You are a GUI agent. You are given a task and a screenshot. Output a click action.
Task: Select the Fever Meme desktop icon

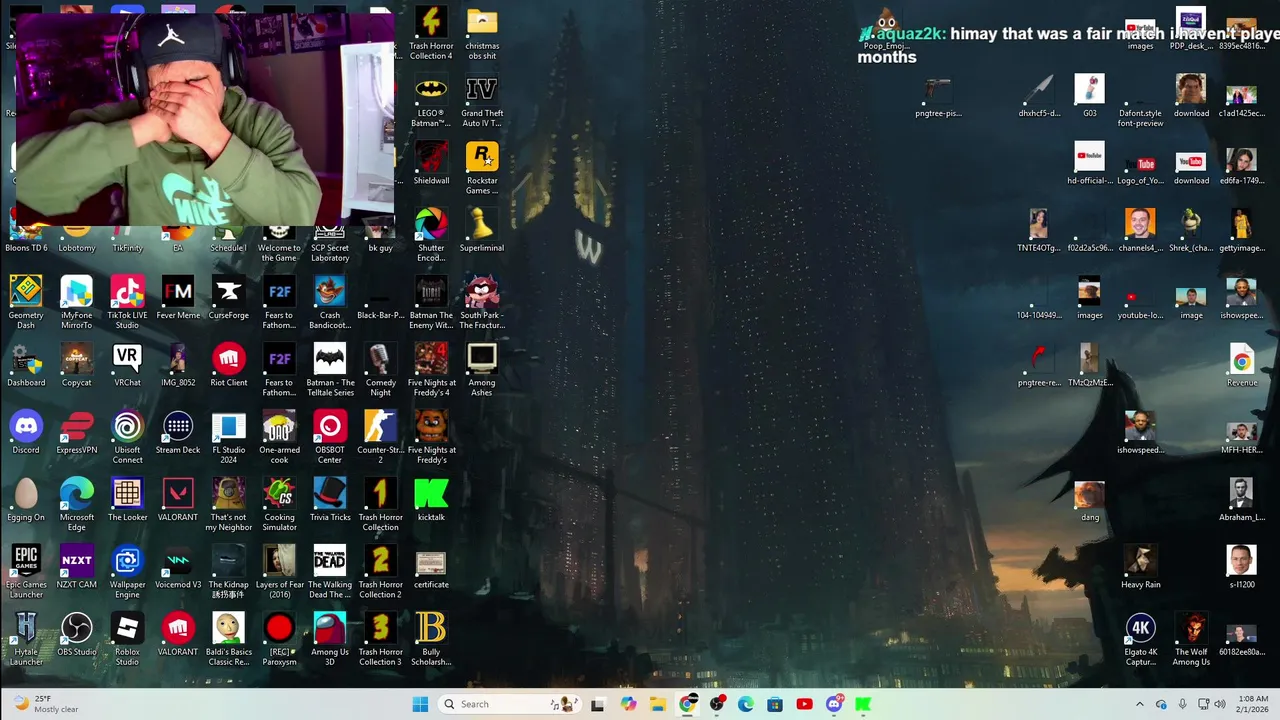point(178,297)
